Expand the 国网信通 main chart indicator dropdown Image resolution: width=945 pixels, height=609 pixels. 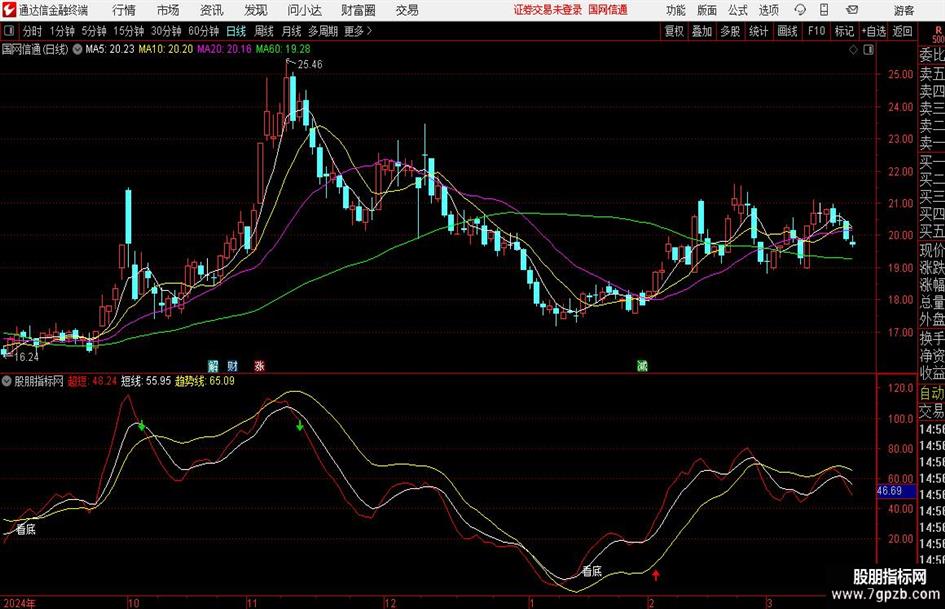pyautogui.click(x=77, y=49)
